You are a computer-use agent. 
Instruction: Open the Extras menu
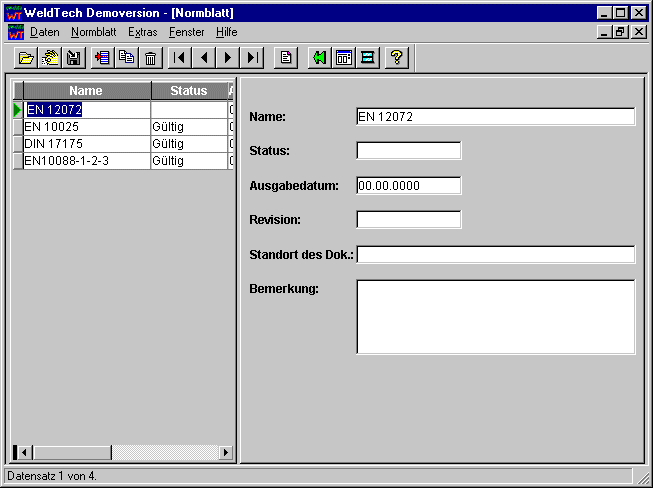[x=142, y=32]
